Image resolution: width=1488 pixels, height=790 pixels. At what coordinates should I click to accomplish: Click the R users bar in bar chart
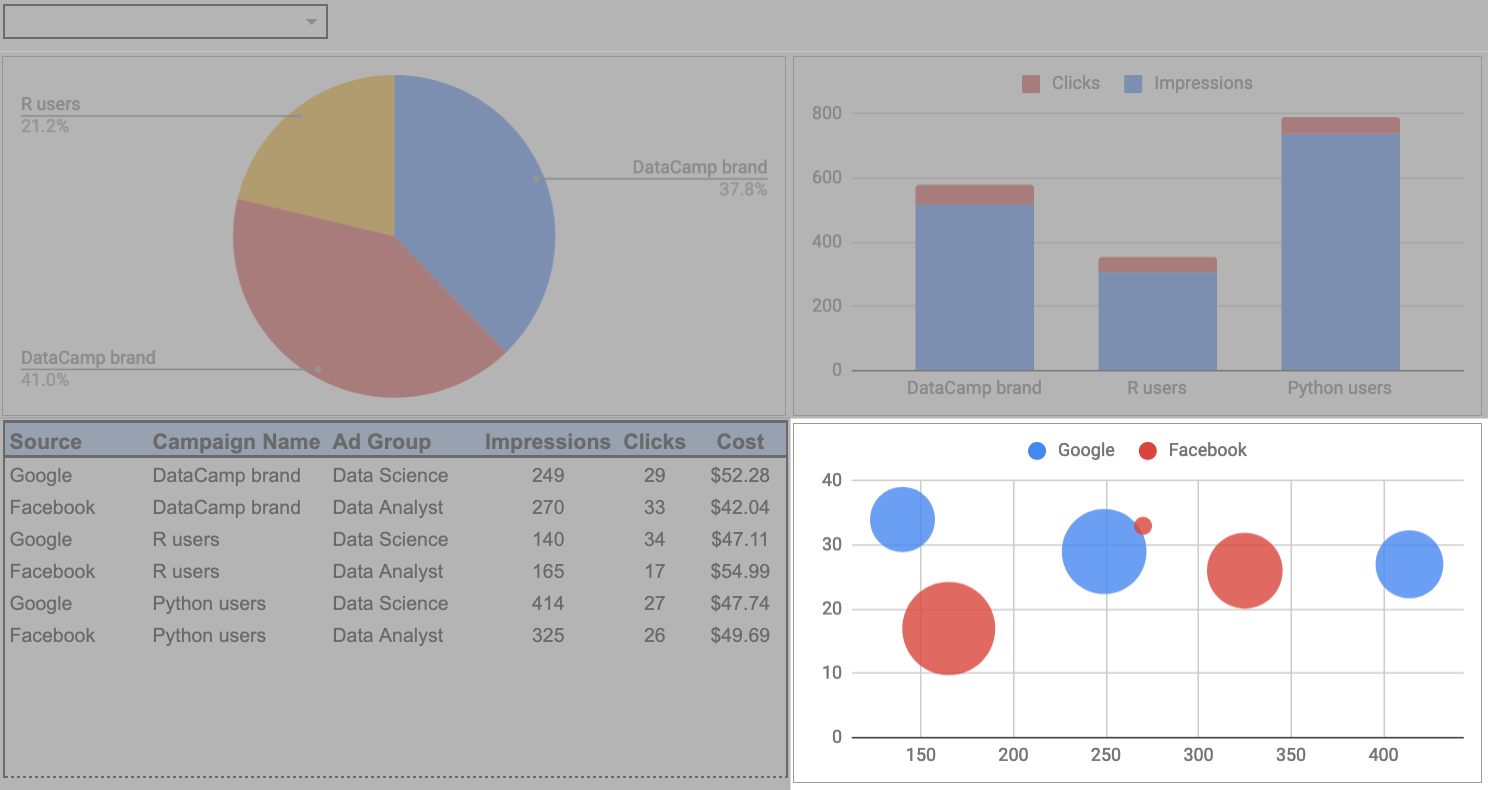pos(1157,314)
